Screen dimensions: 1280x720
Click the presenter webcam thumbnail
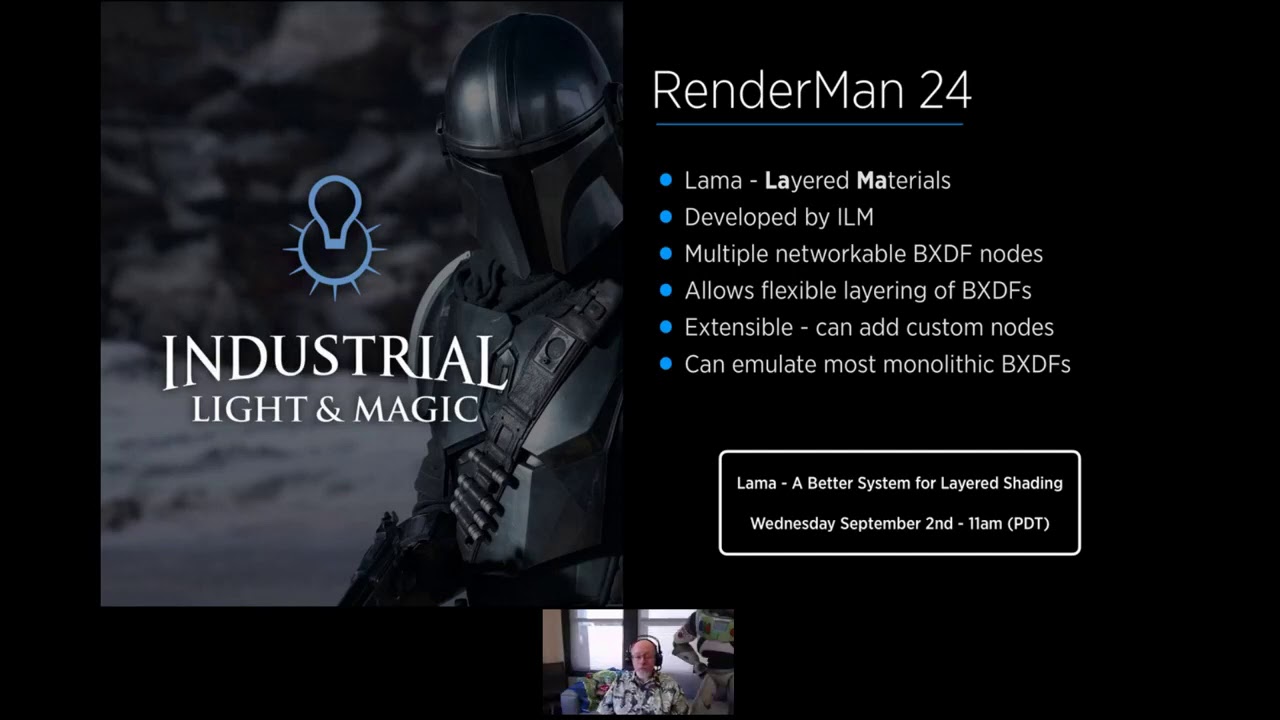coord(638,662)
